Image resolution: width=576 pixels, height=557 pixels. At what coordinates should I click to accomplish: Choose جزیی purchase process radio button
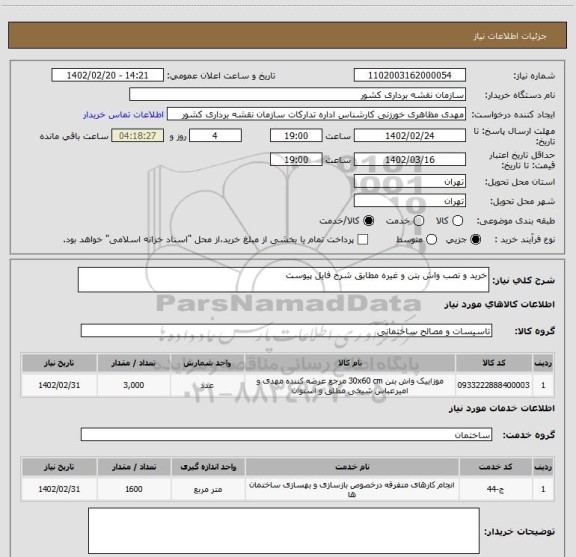[476, 240]
